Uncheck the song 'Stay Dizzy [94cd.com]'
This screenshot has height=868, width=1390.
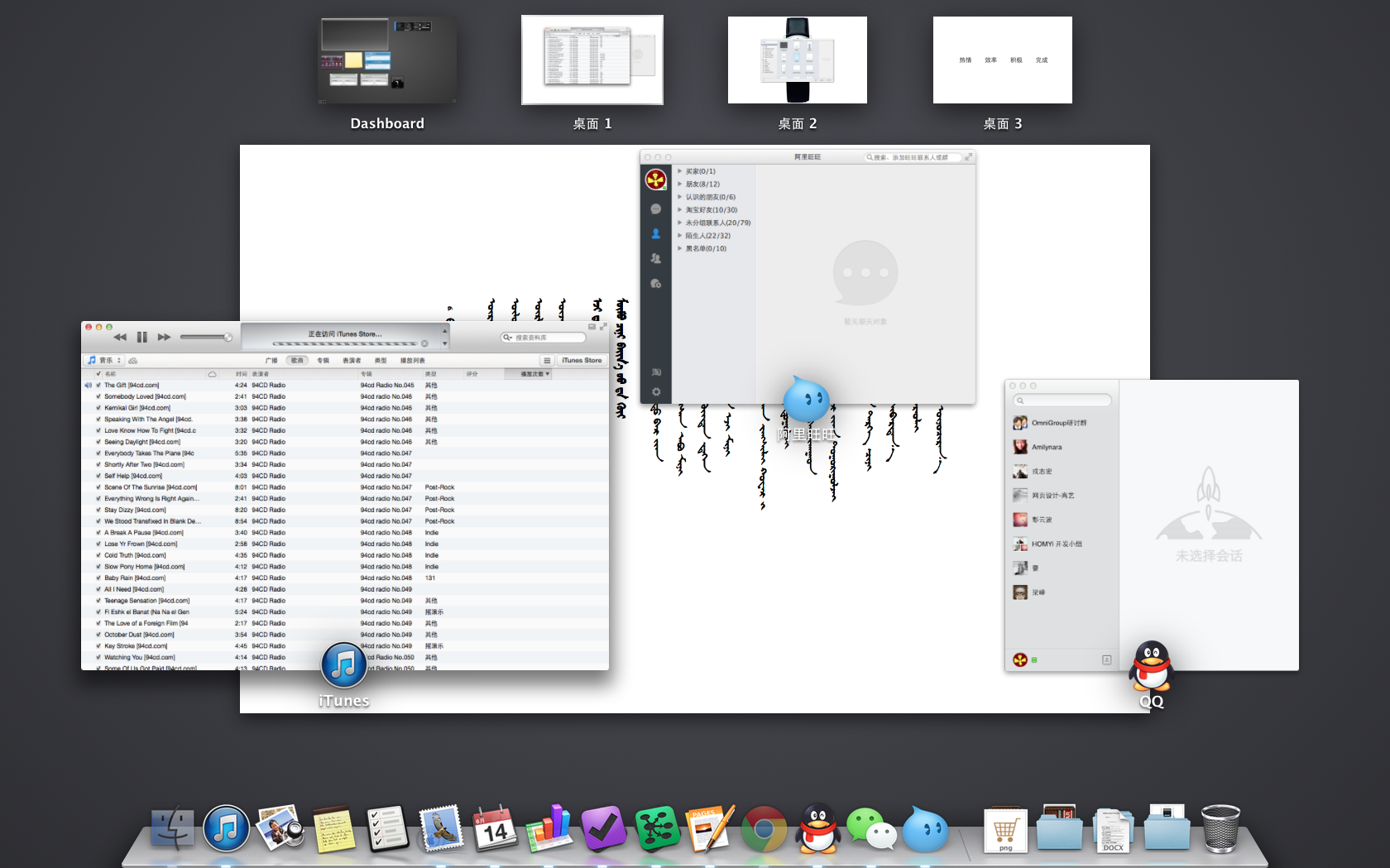[98, 511]
